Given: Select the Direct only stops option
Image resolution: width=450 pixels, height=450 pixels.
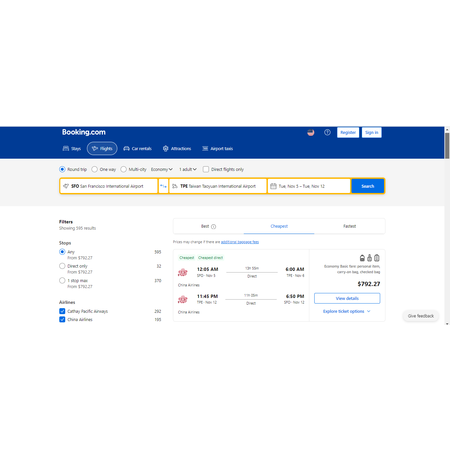Looking at the screenshot, I should [x=62, y=266].
